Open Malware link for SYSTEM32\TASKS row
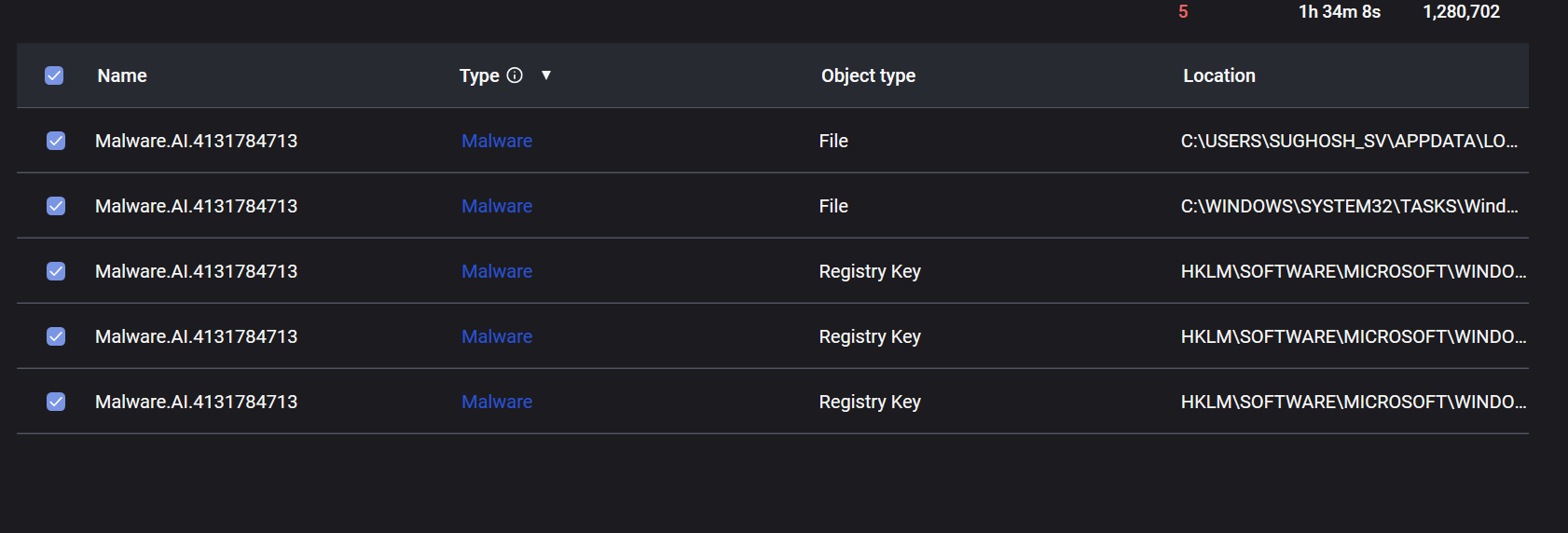This screenshot has height=533, width=1568. click(x=497, y=206)
